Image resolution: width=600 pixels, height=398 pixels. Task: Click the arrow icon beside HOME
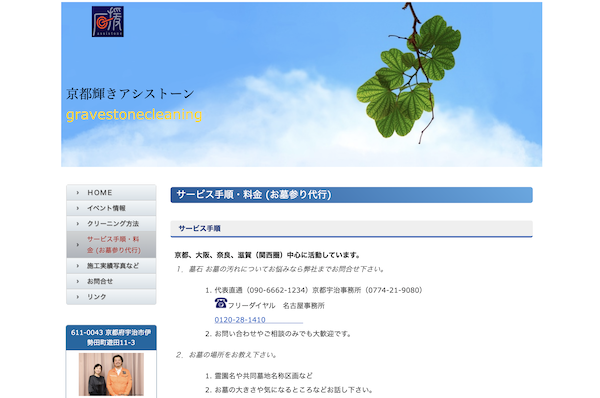[78, 192]
